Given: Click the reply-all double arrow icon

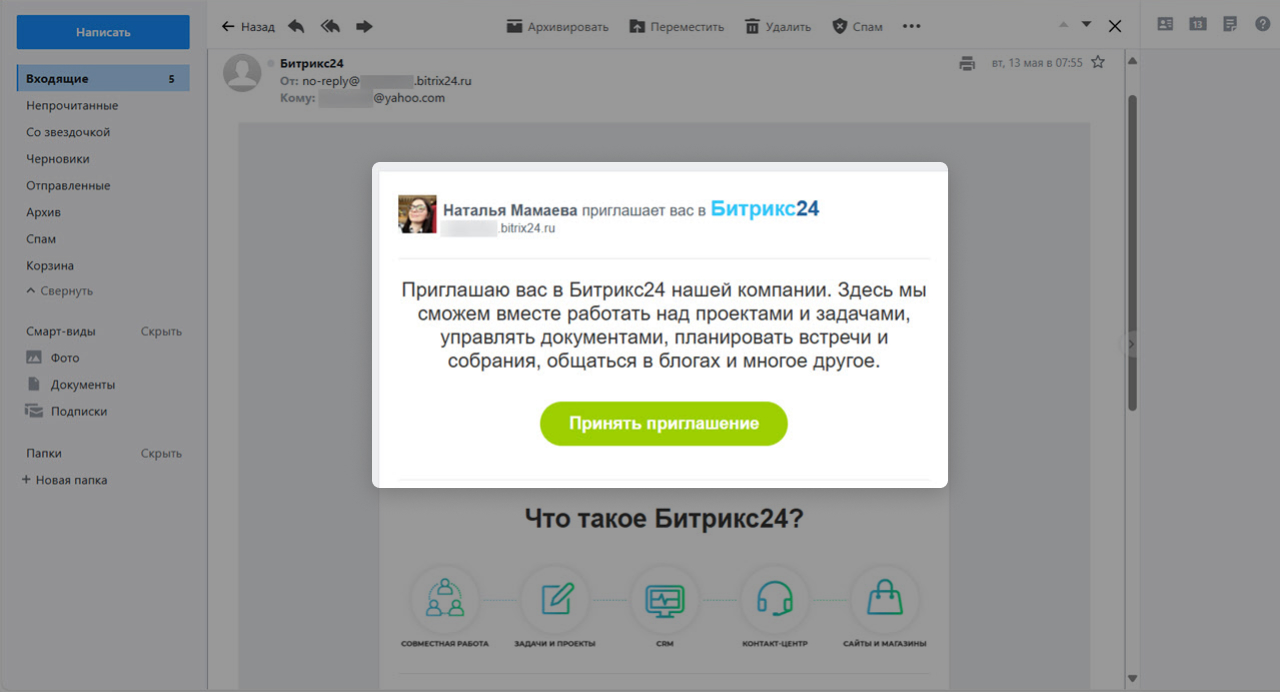Looking at the screenshot, I should tap(330, 26).
